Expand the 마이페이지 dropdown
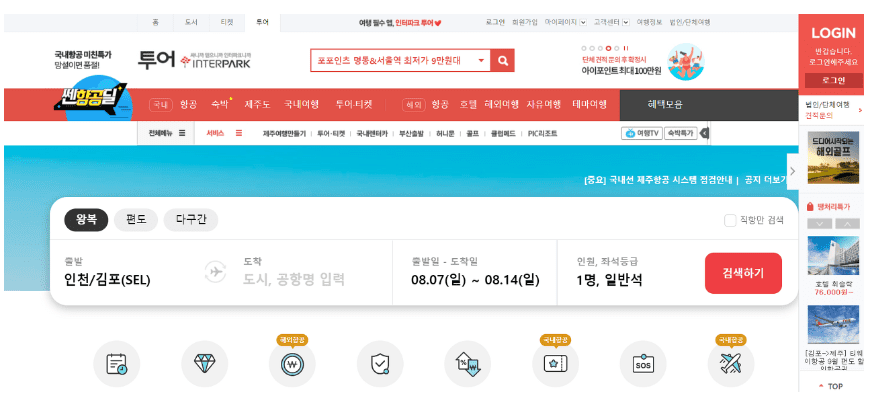The height and width of the screenshot is (405, 871). (583, 23)
